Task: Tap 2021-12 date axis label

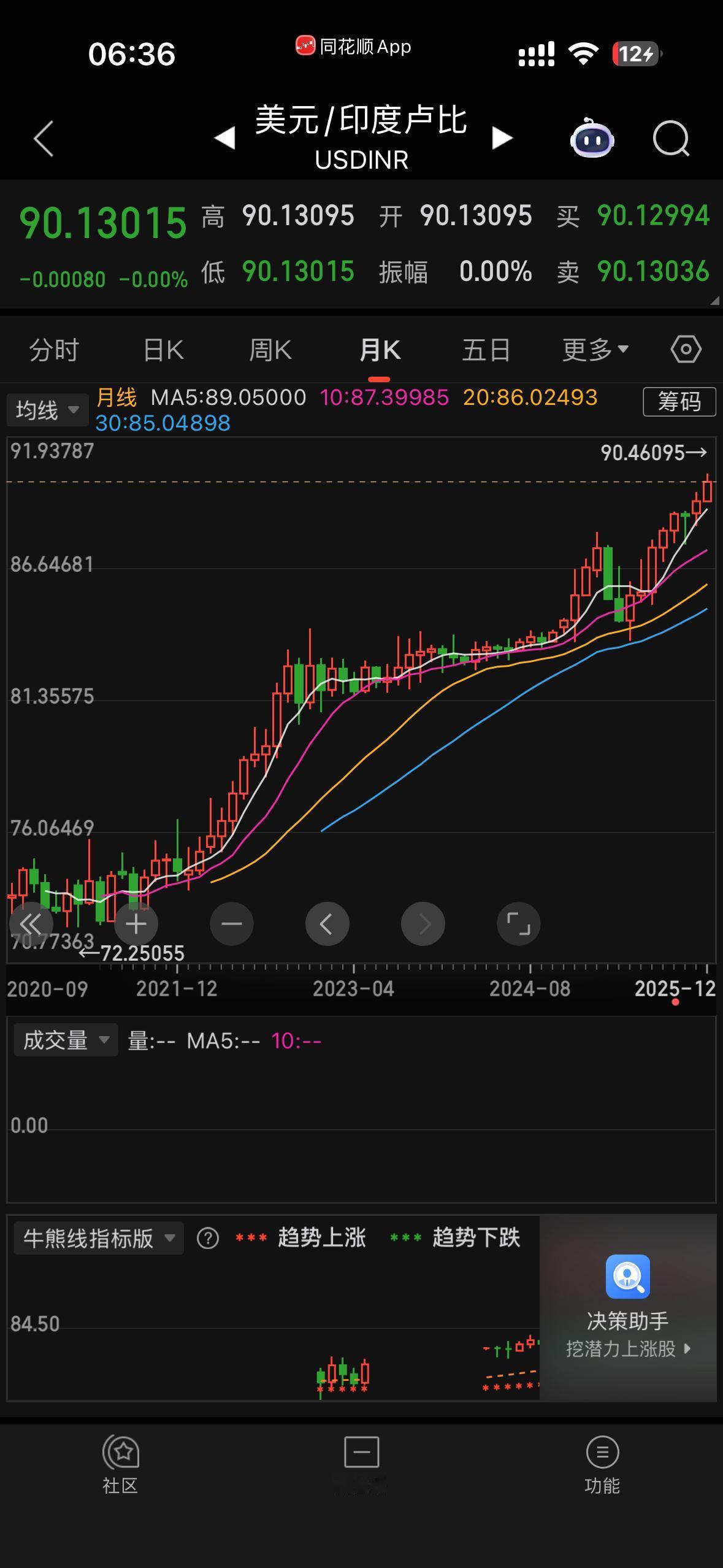Action: [177, 989]
